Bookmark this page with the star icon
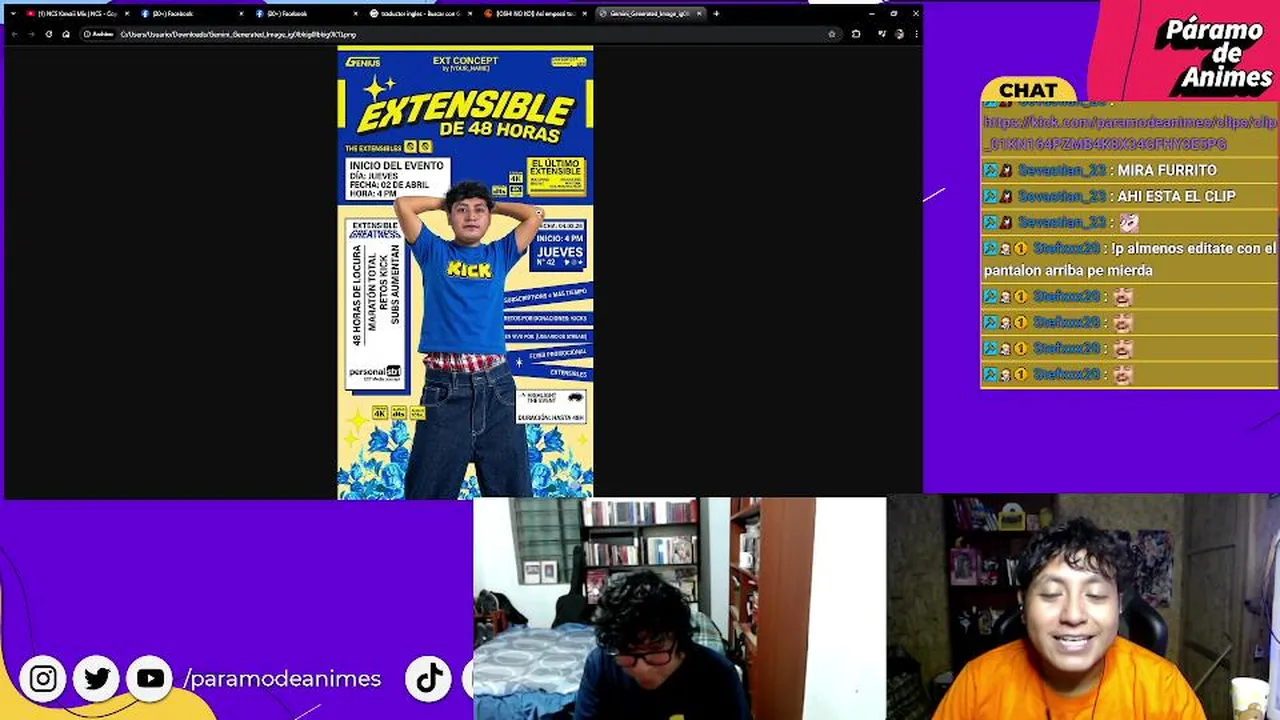Screen dimensions: 1280x720 click(x=832, y=34)
